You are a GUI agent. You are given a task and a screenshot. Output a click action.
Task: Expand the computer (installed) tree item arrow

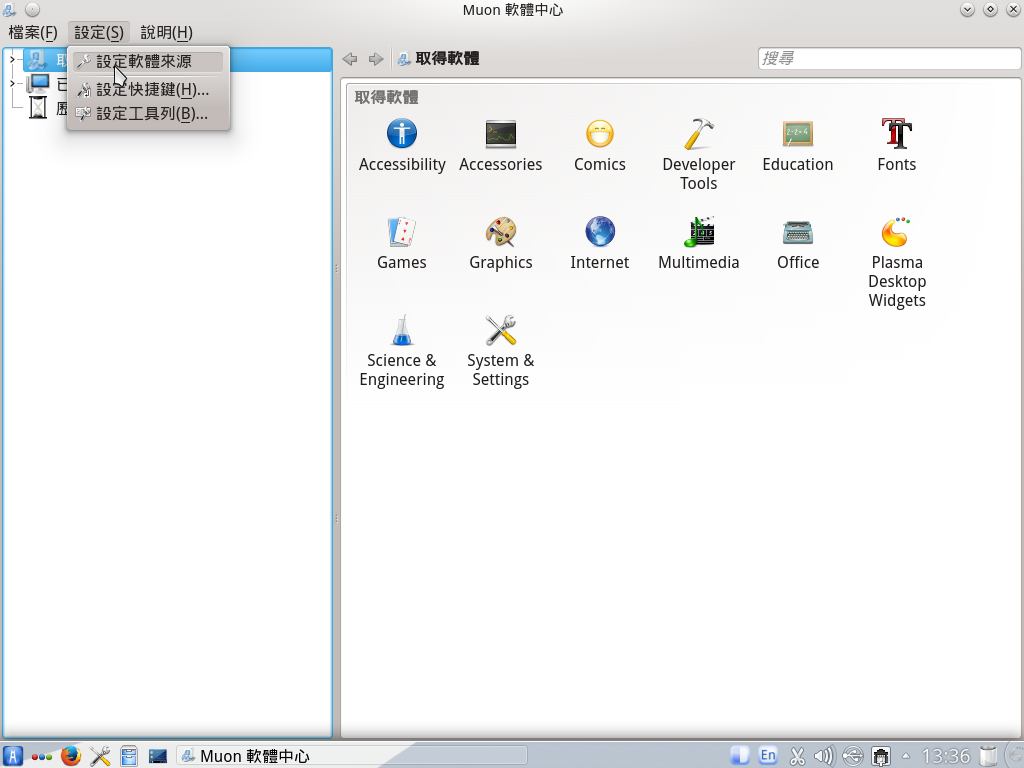(12, 84)
